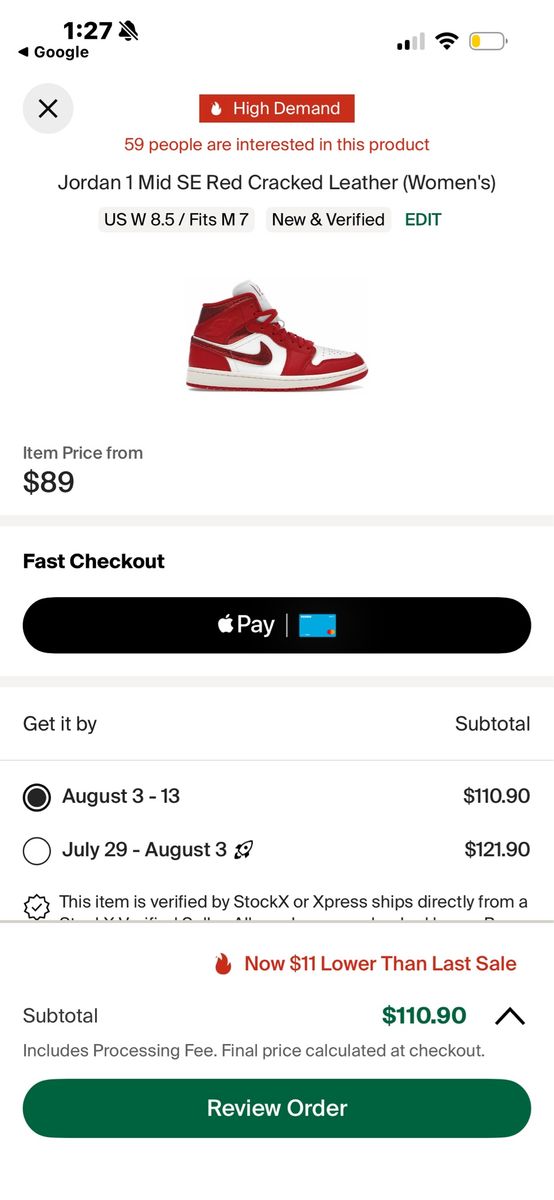Tap the Apple logo on the Pay button
The image size is (554, 1200).
pyautogui.click(x=226, y=625)
